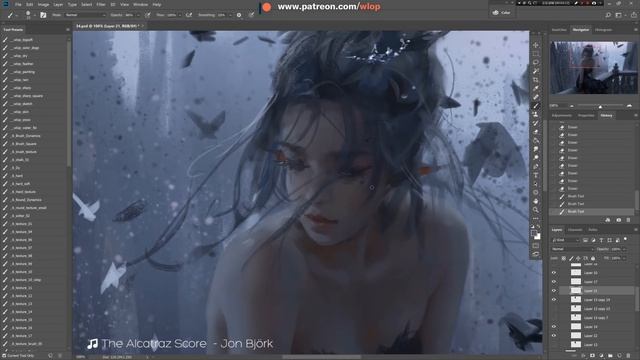Switch to the Channels tab
This screenshot has width=640, height=360.
click(x=575, y=230)
